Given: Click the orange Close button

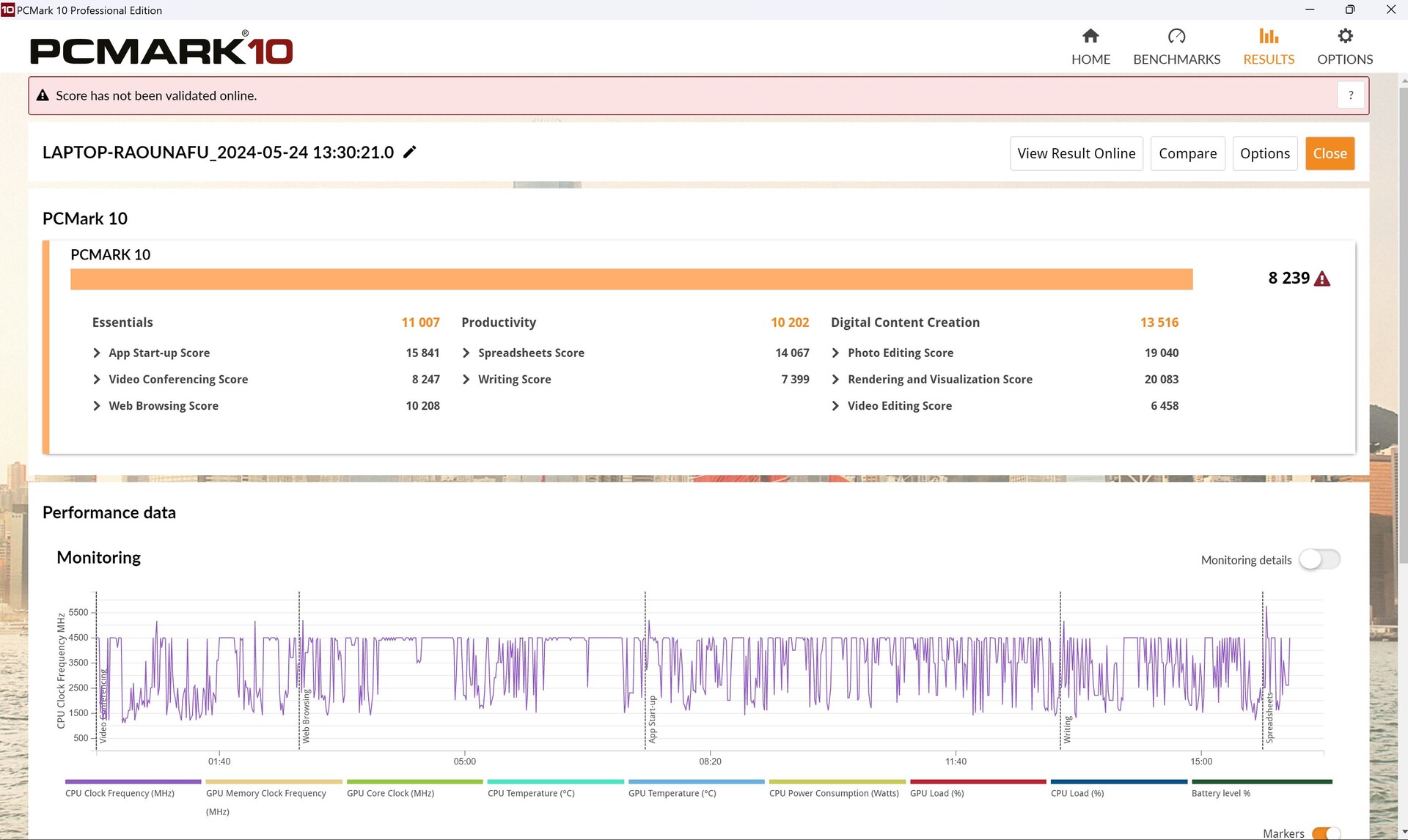Looking at the screenshot, I should (1330, 153).
